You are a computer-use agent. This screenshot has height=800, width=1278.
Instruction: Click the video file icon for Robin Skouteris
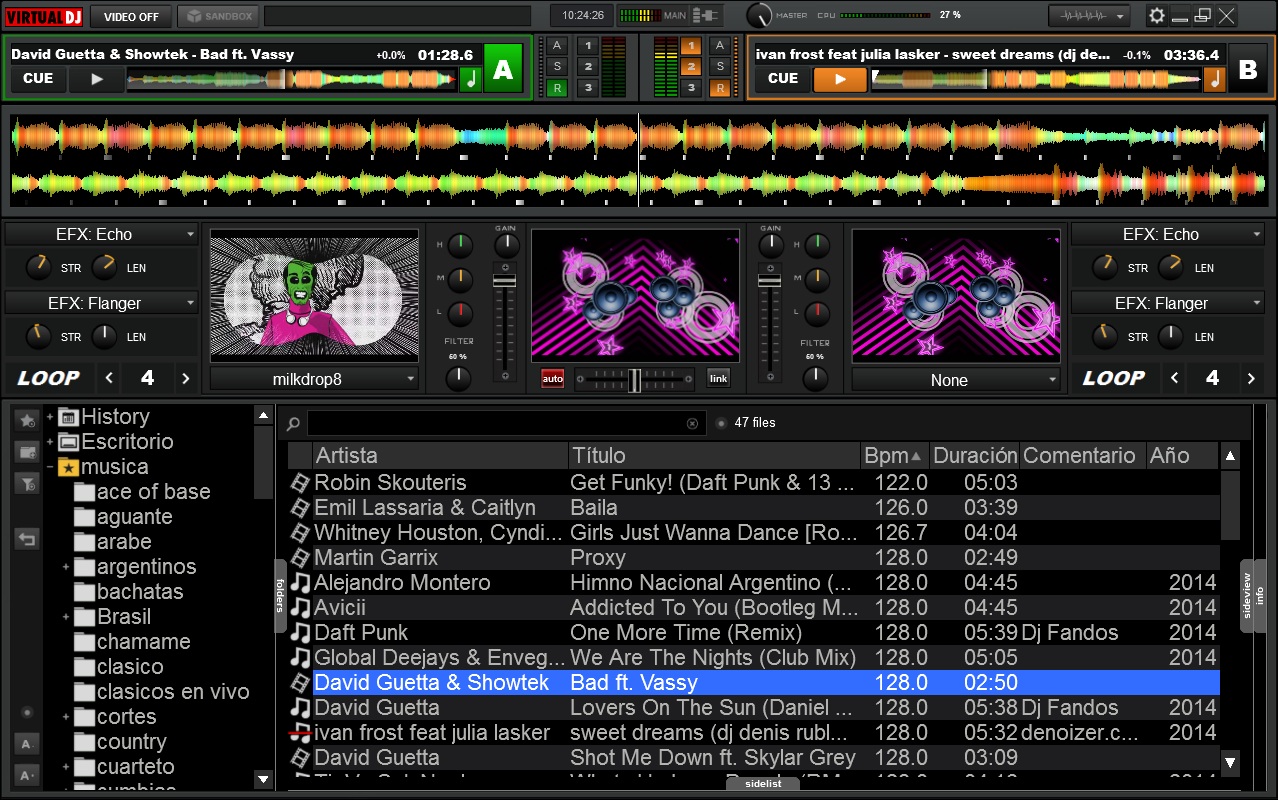pos(300,483)
